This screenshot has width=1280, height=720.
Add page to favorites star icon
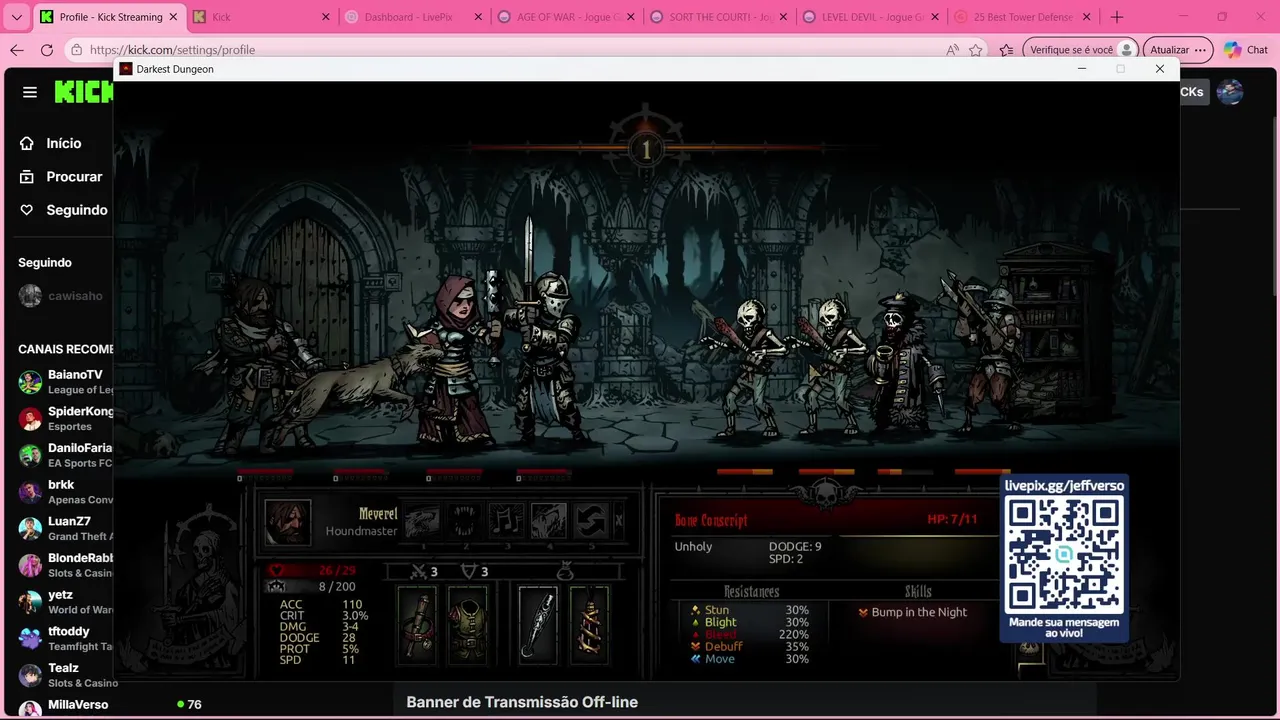tap(976, 50)
